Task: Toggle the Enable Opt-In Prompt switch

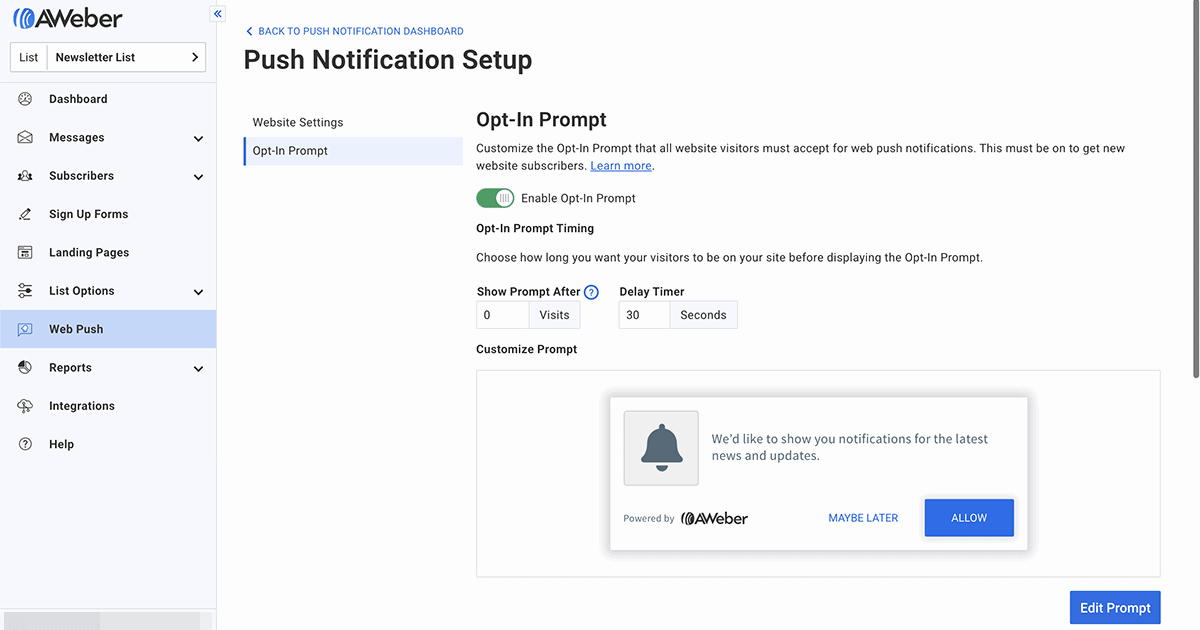Action: click(x=495, y=198)
